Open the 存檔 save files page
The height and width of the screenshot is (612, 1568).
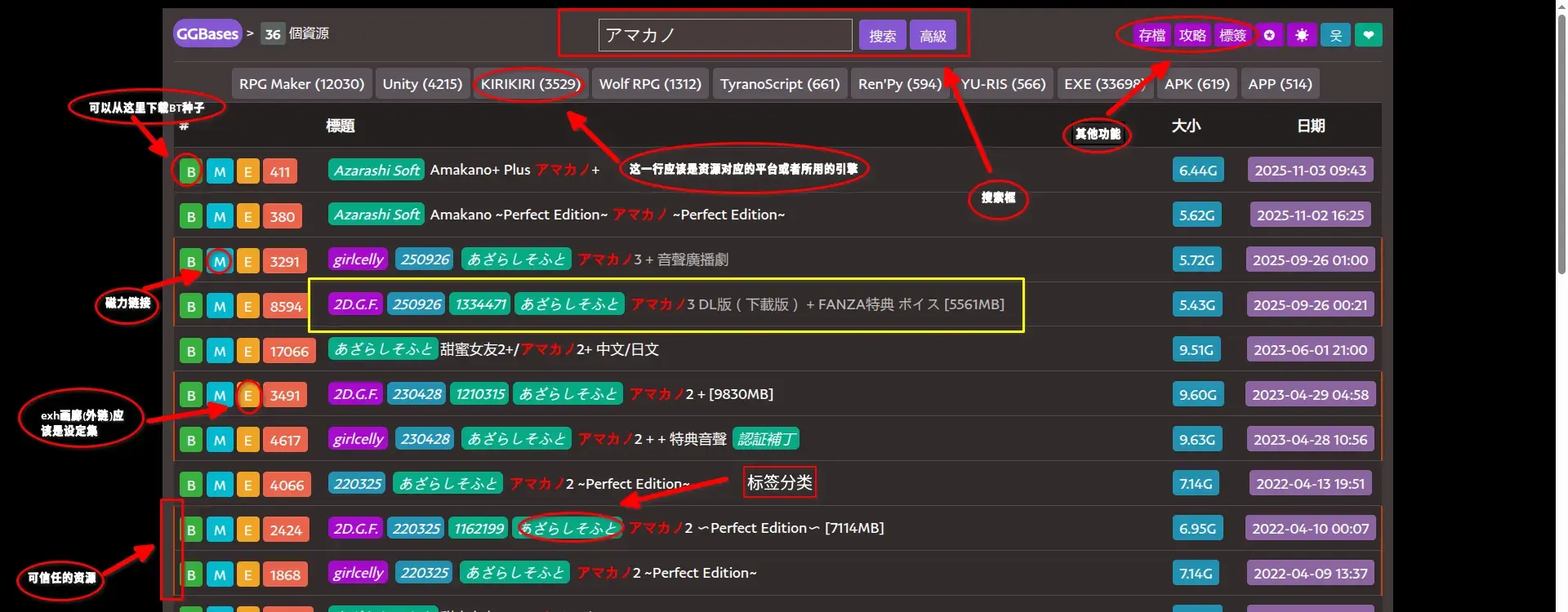[x=1152, y=35]
